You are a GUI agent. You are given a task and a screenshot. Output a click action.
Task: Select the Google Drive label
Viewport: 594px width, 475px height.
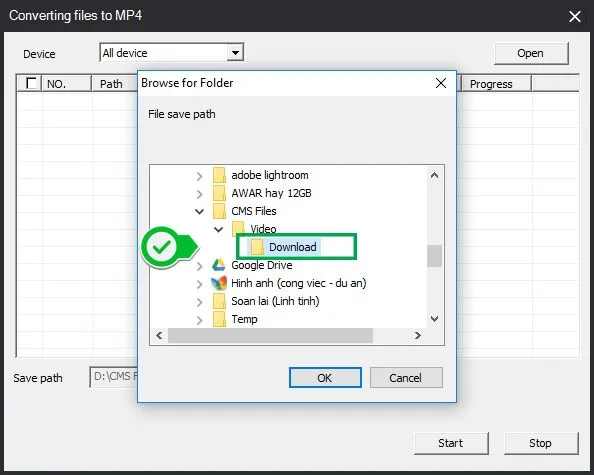coord(262,265)
